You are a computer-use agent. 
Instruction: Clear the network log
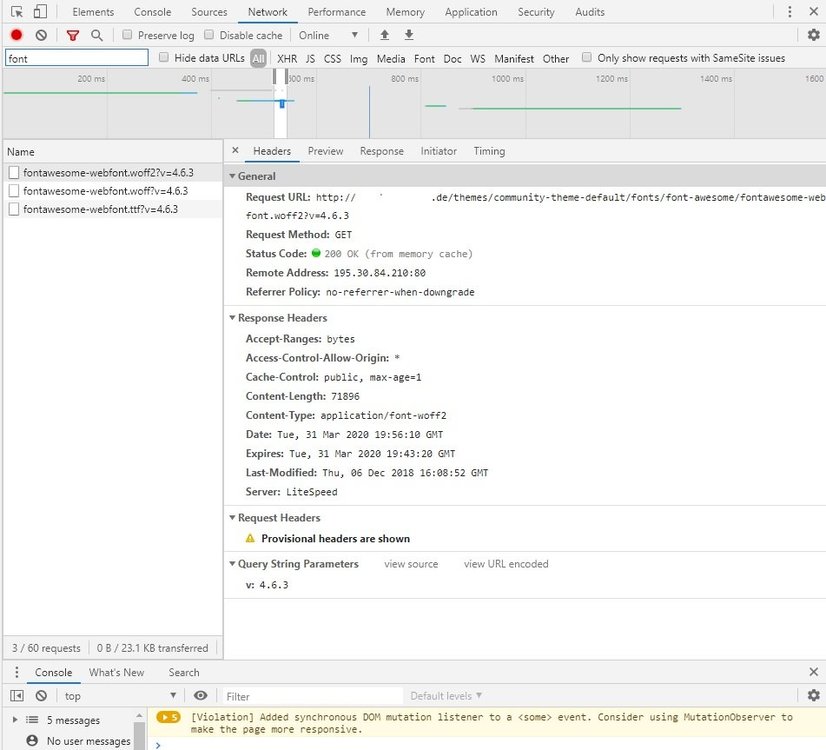[41, 35]
